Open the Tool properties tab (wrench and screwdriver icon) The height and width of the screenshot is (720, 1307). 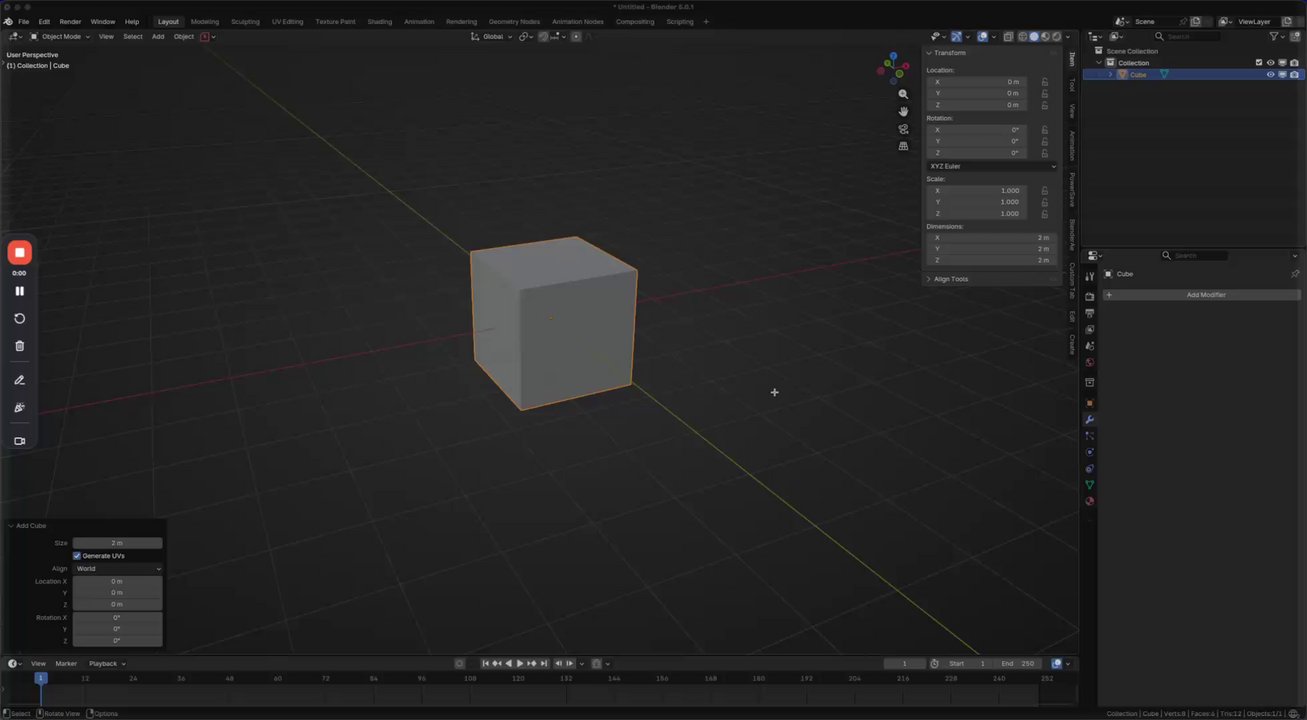click(1090, 276)
